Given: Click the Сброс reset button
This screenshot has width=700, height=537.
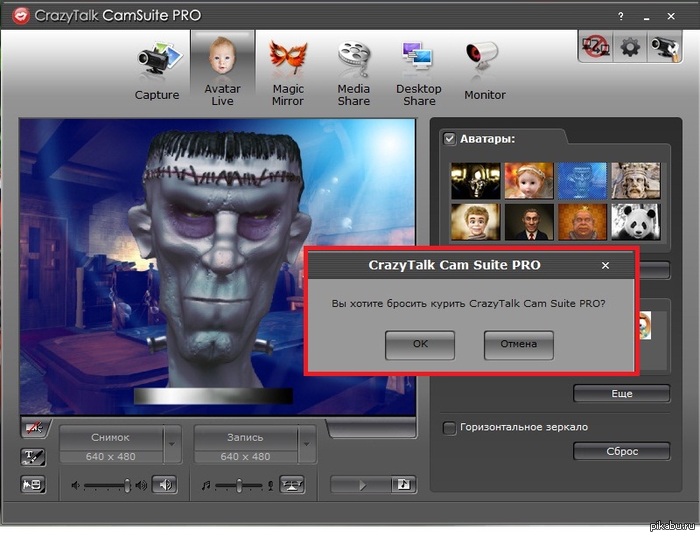Looking at the screenshot, I should click(x=621, y=452).
